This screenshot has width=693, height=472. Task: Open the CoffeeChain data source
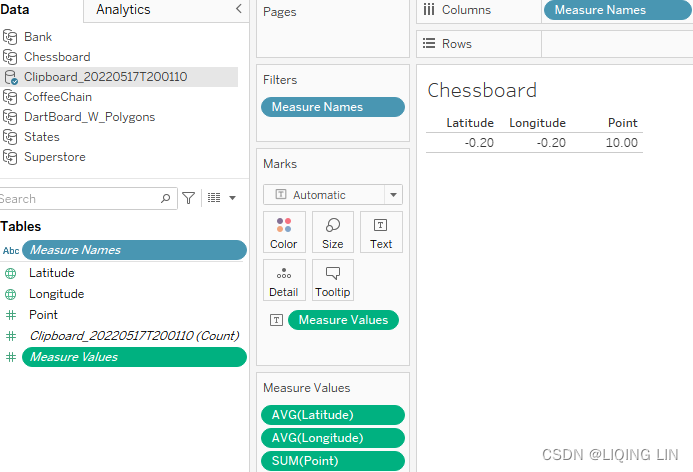[x=58, y=97]
